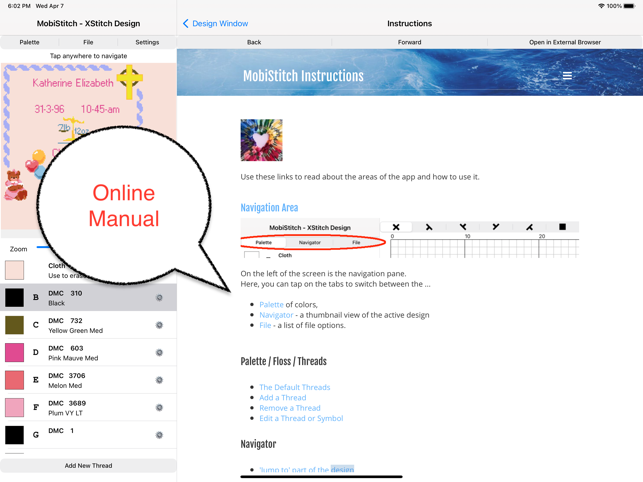The image size is (643, 482).
Task: Open the File options link
Action: tap(265, 325)
